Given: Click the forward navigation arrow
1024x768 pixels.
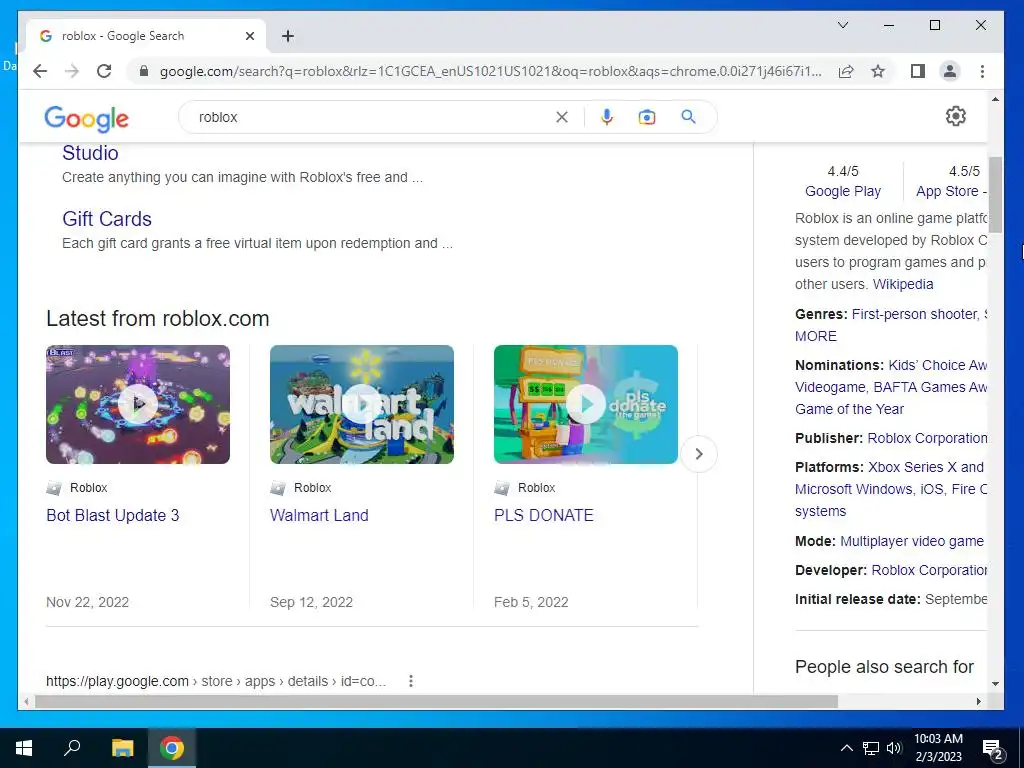Looking at the screenshot, I should click(72, 71).
